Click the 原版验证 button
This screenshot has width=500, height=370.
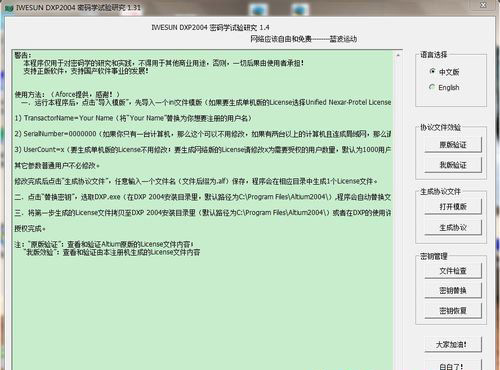(x=453, y=145)
